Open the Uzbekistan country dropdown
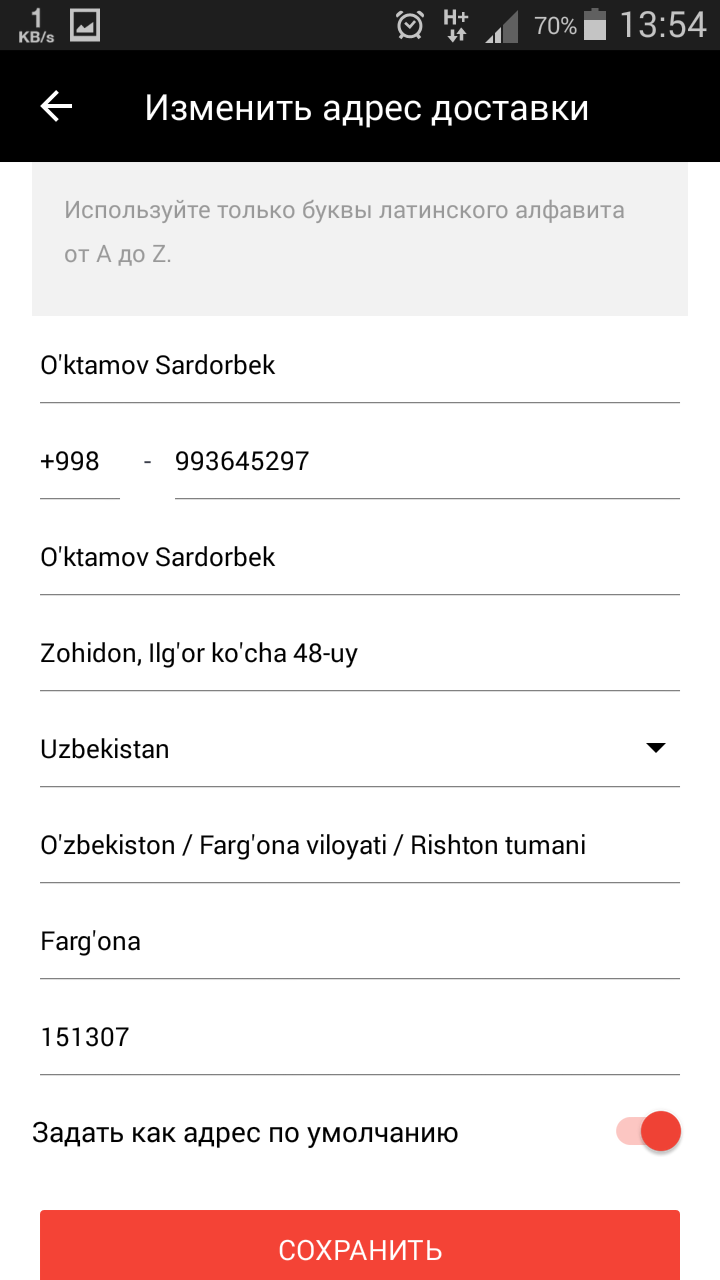720x1280 pixels. (340, 749)
